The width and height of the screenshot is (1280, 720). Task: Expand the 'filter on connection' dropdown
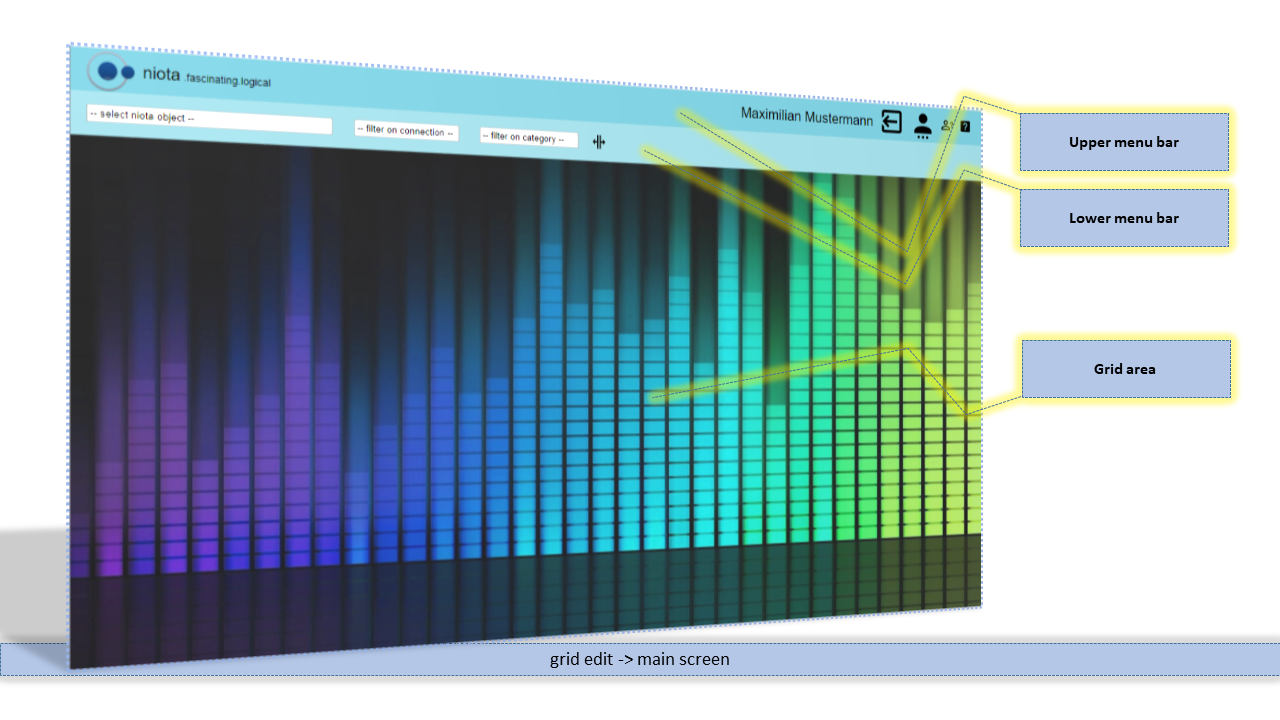(406, 131)
